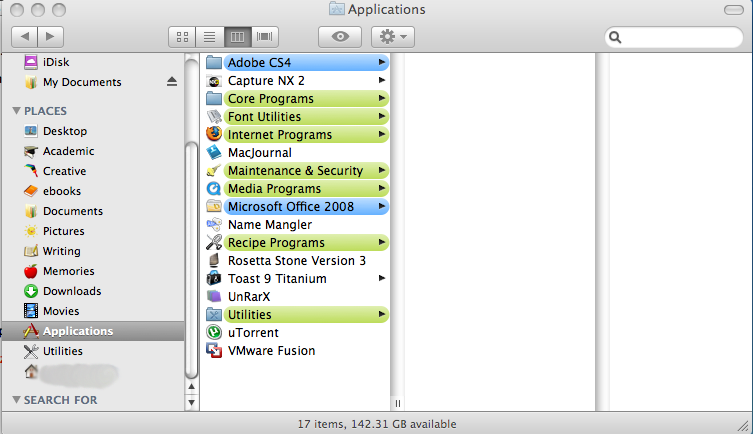
Task: Click the home folder house icon
Action: coord(31,371)
